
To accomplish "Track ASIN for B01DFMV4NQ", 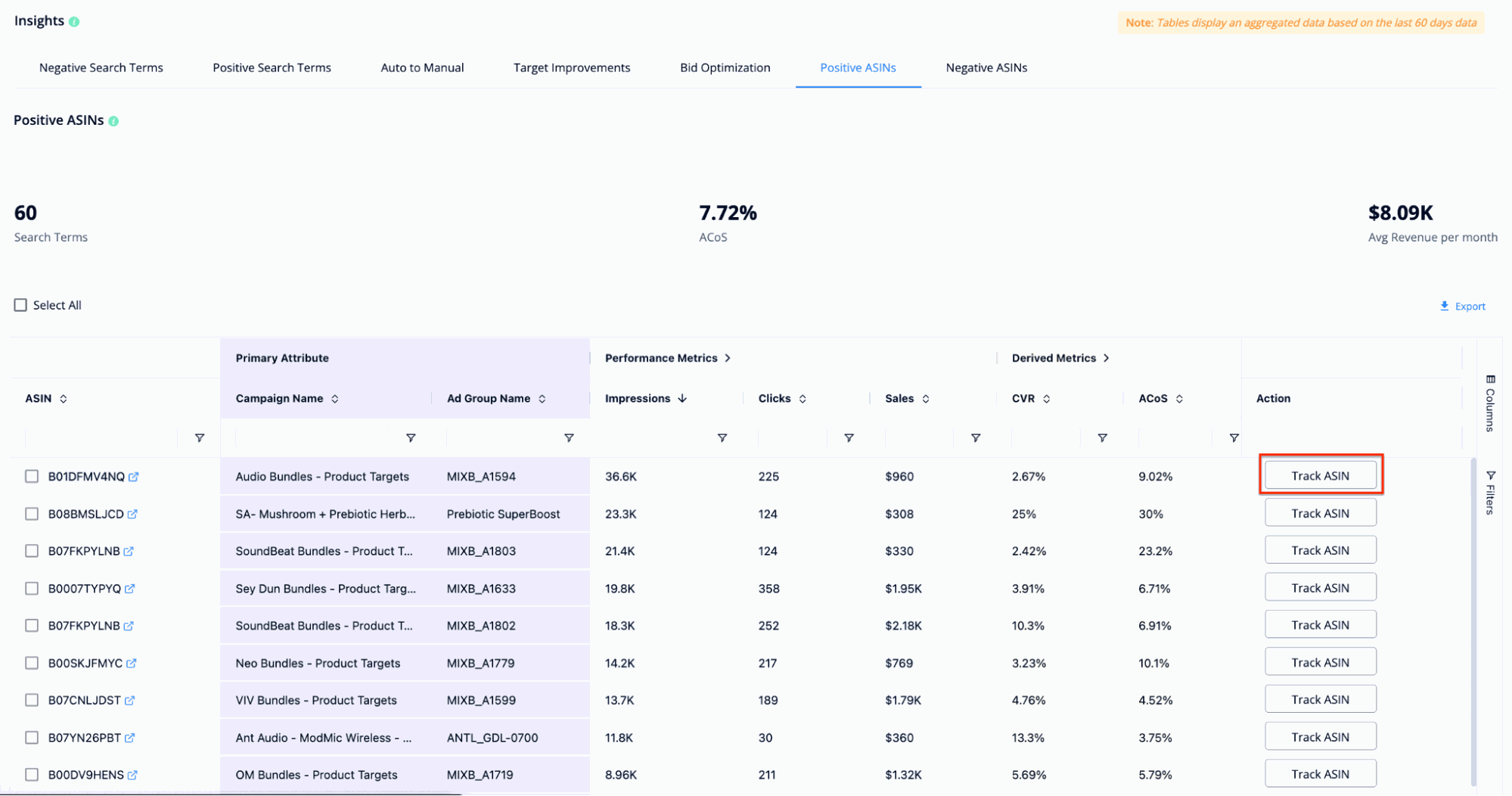I will click(1320, 476).
